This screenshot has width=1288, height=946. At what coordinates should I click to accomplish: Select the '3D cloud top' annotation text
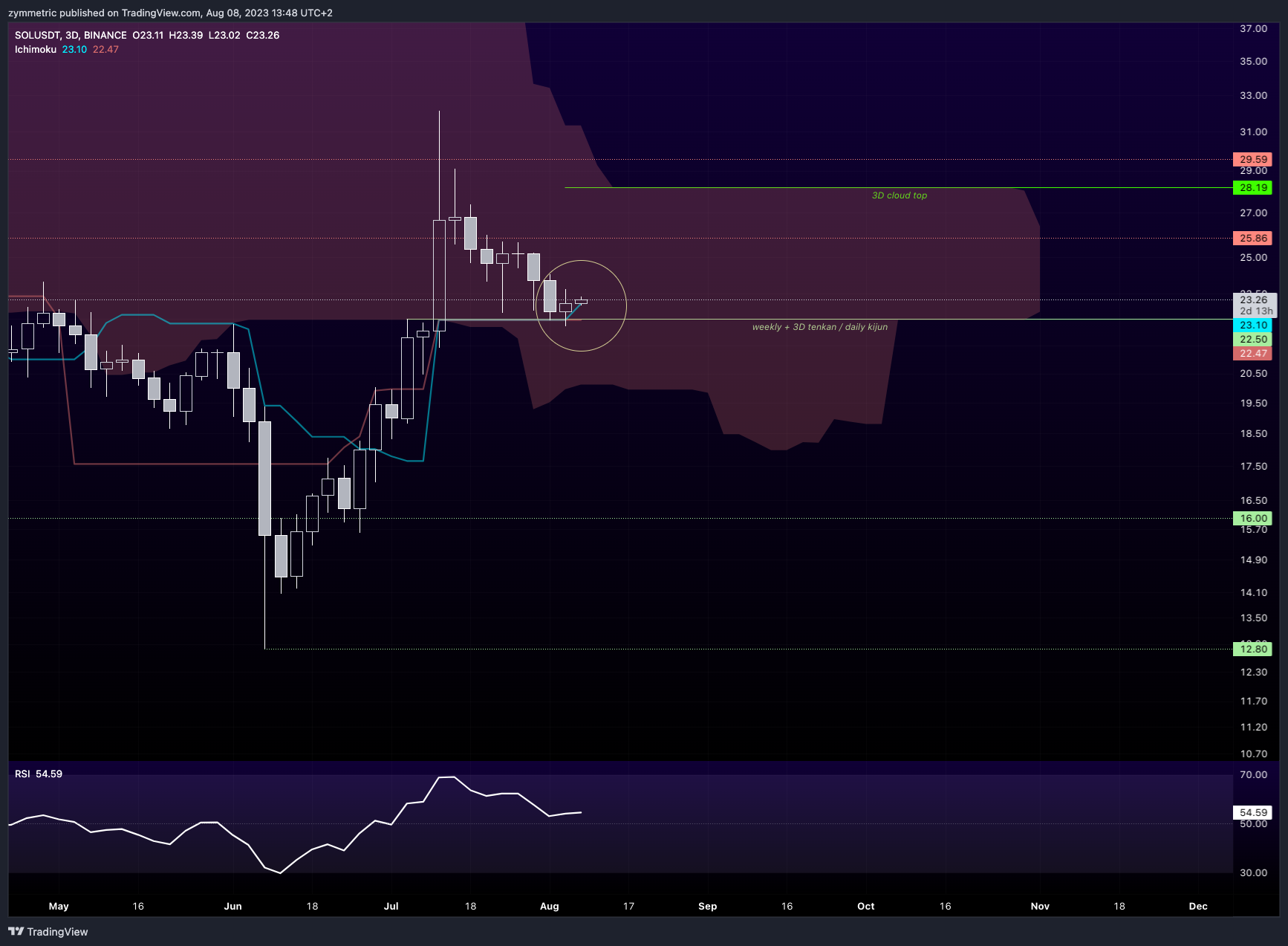tap(899, 195)
